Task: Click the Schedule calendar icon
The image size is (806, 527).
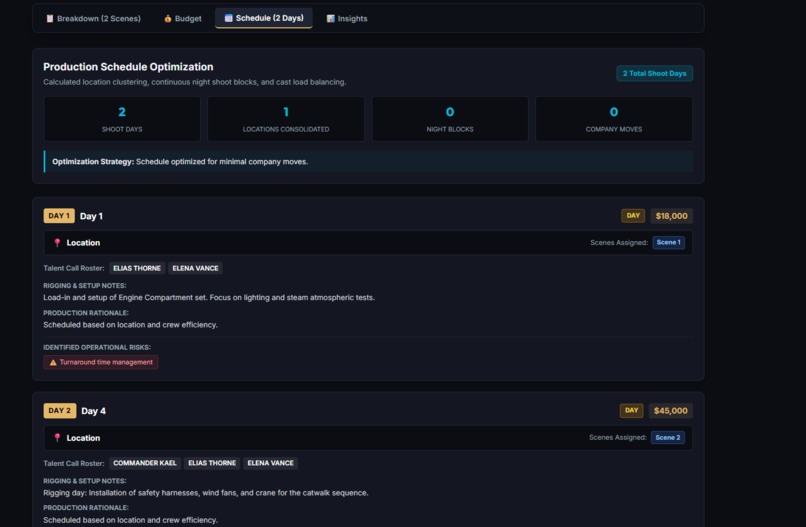Action: (228, 18)
